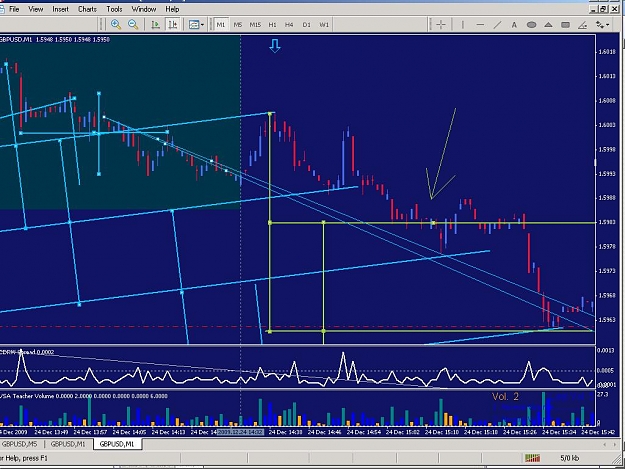Open the Window menu
Screen dimensions: 625x469
point(144,9)
